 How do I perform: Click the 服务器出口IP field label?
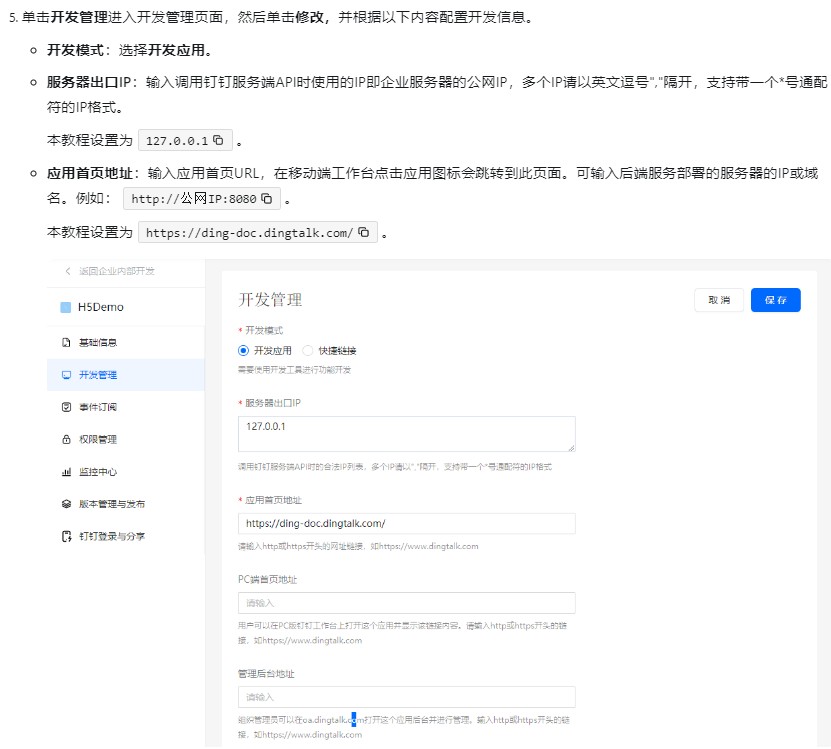(273, 403)
